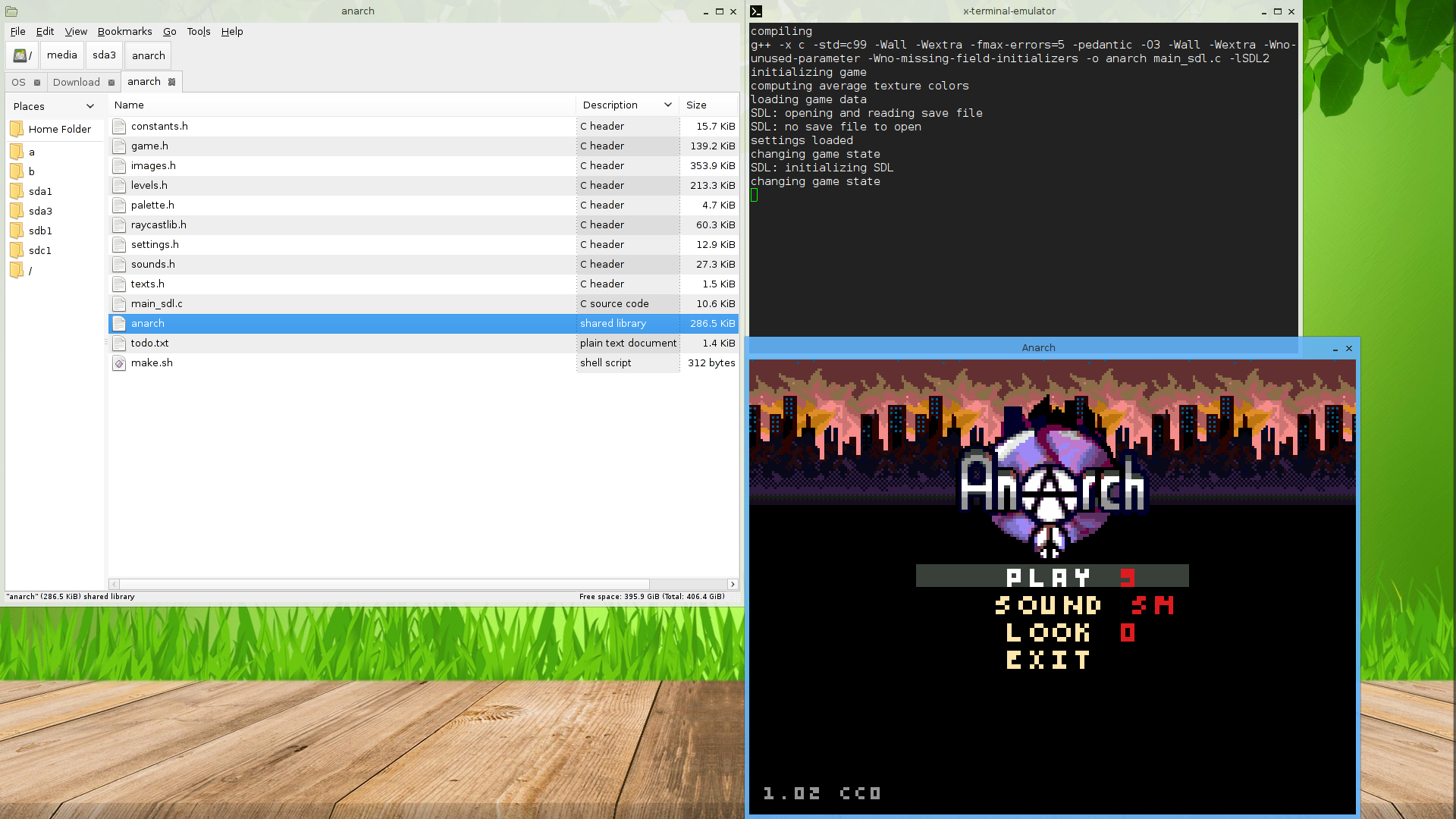Click the make.sh shell script icon
Viewport: 1456px width, 819px height.
[x=119, y=363]
